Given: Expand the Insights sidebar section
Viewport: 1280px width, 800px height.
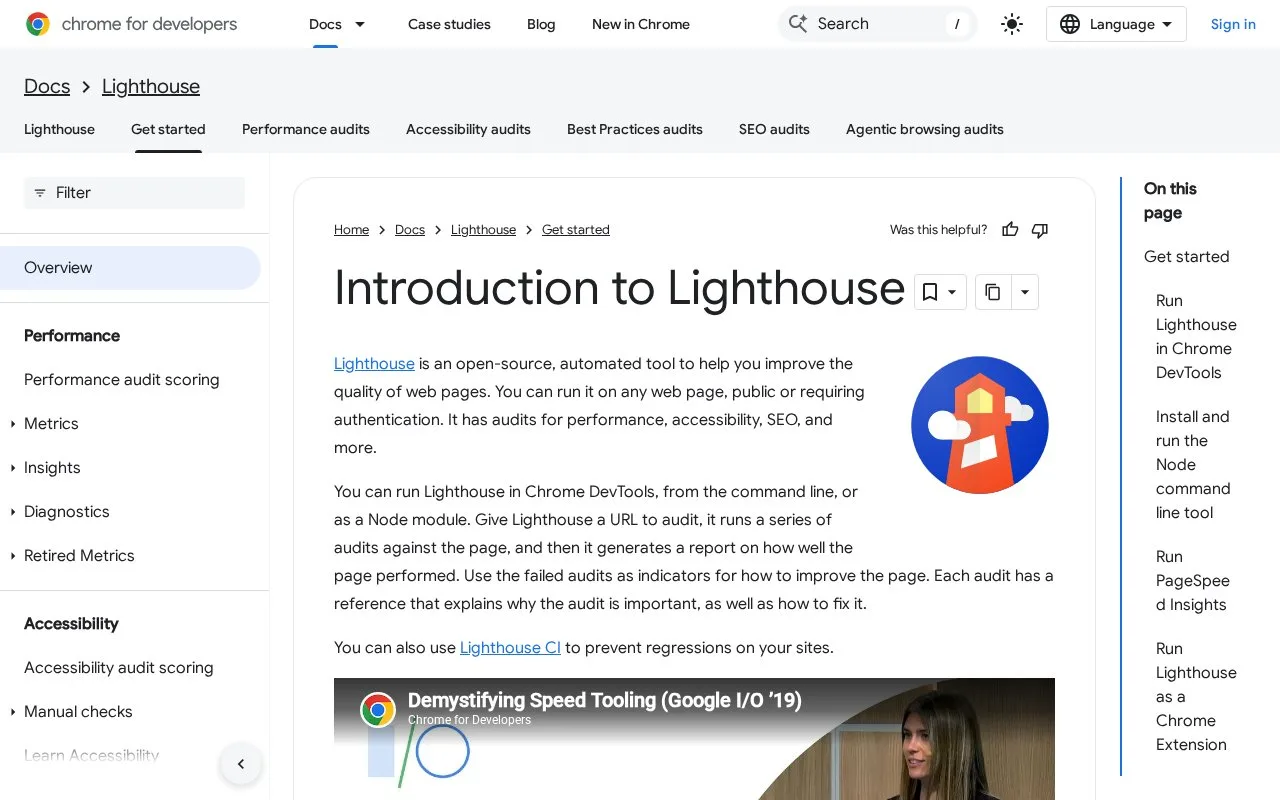Looking at the screenshot, I should [x=13, y=468].
